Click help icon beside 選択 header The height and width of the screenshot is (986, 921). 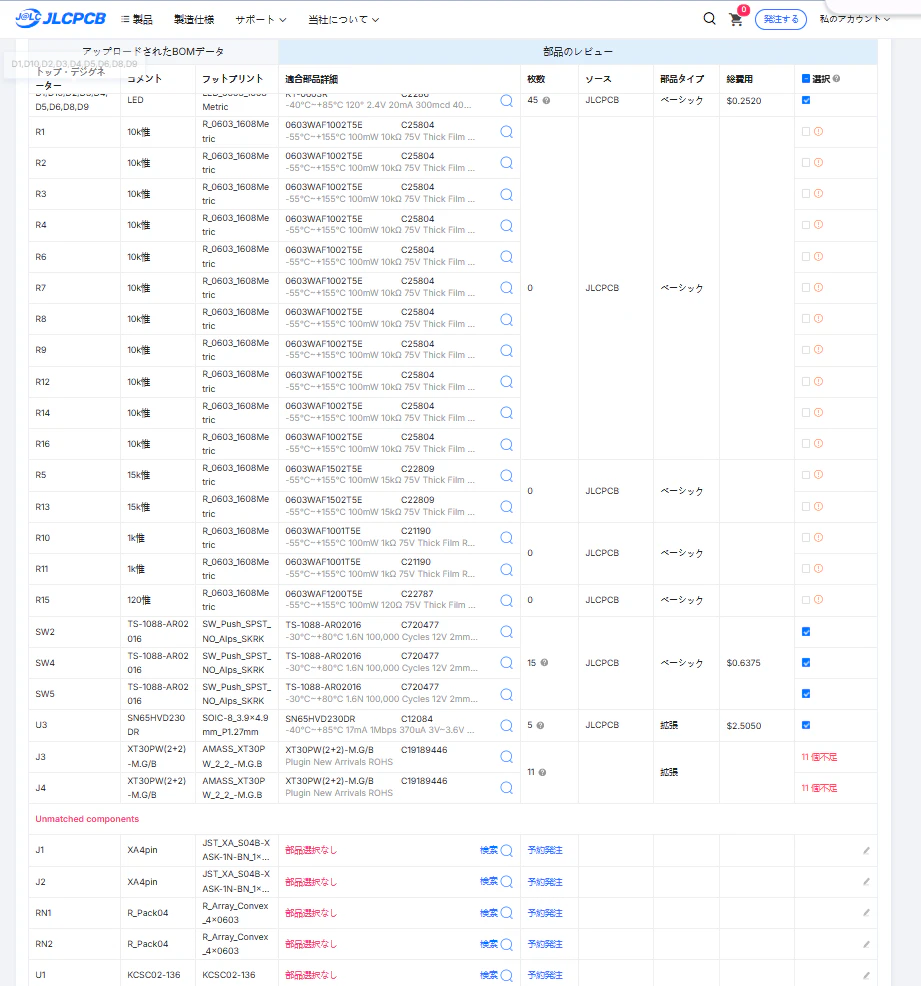[x=836, y=79]
